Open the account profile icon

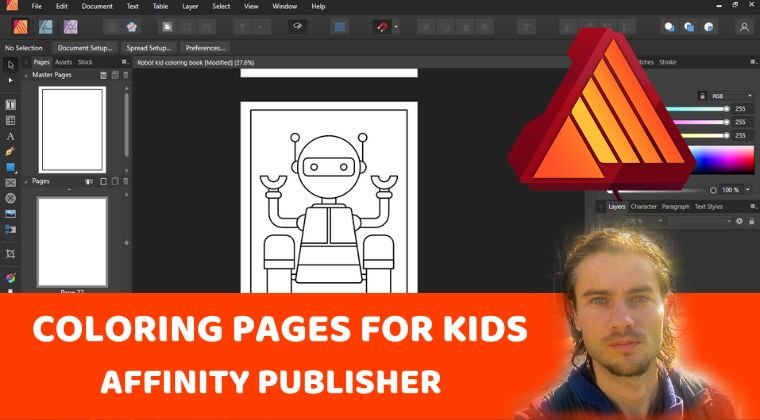click(x=743, y=27)
